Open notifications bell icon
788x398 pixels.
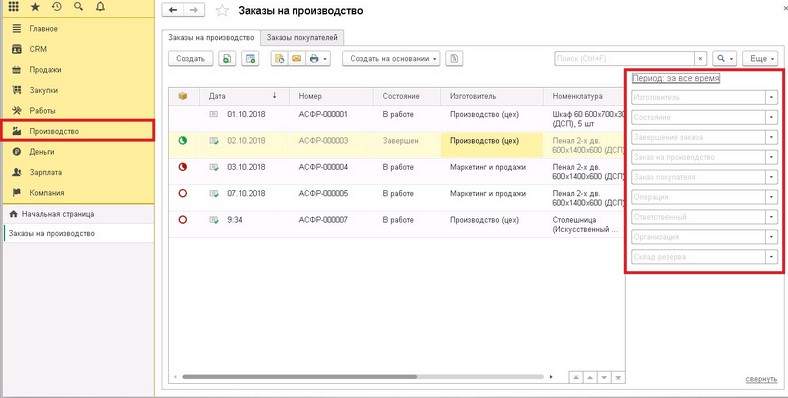100,7
